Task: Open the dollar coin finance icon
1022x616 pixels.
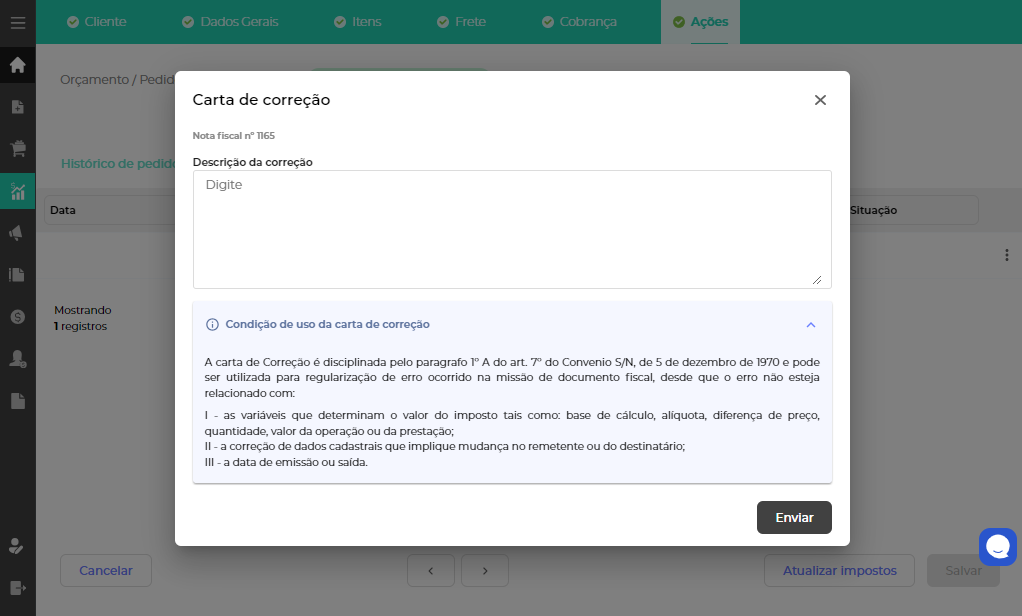Action: click(17, 316)
